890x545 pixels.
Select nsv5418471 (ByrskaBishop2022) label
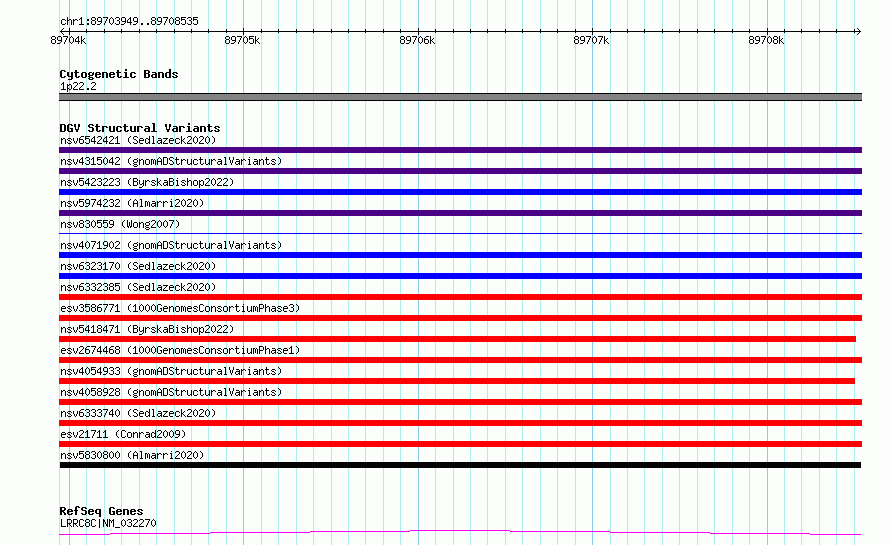pyautogui.click(x=147, y=329)
